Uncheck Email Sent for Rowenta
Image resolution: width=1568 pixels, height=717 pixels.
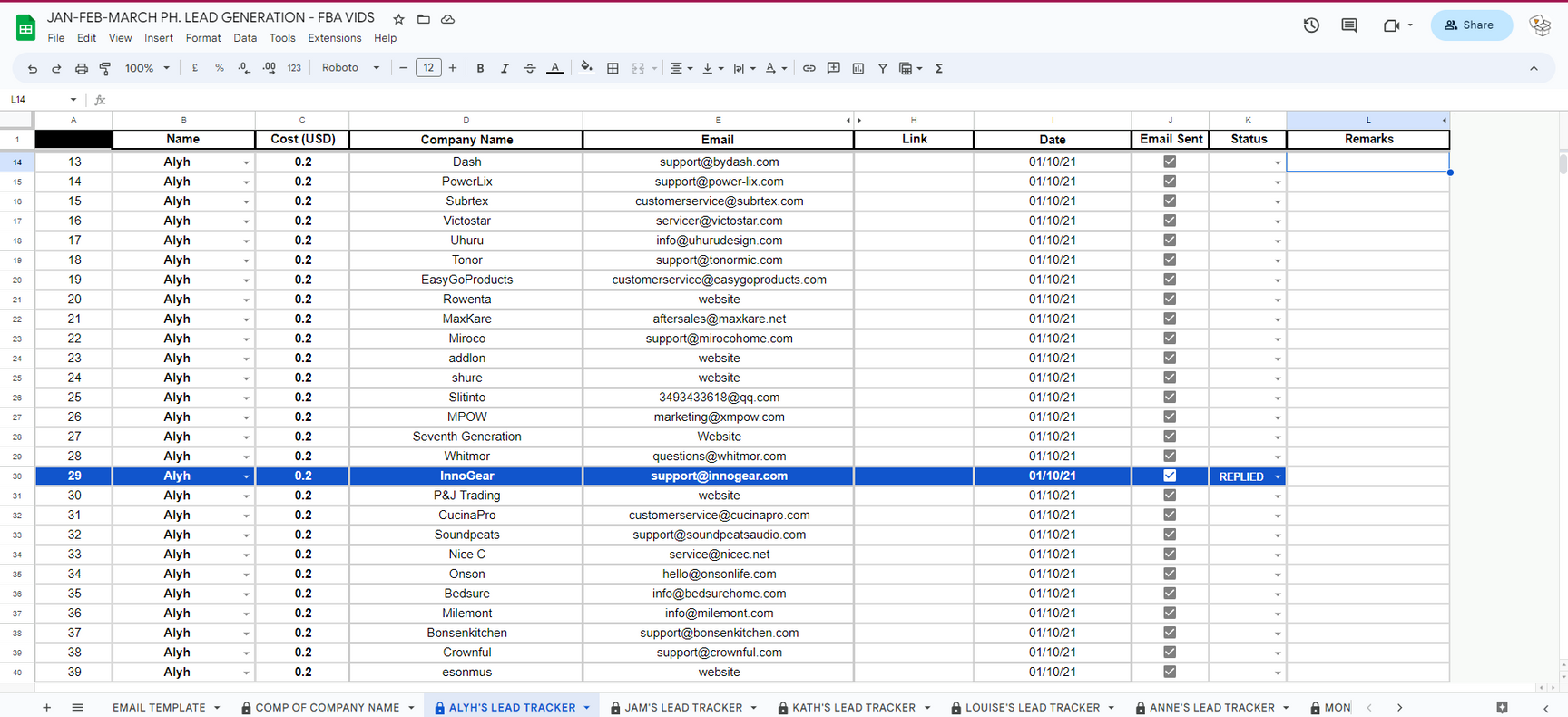click(x=1170, y=299)
